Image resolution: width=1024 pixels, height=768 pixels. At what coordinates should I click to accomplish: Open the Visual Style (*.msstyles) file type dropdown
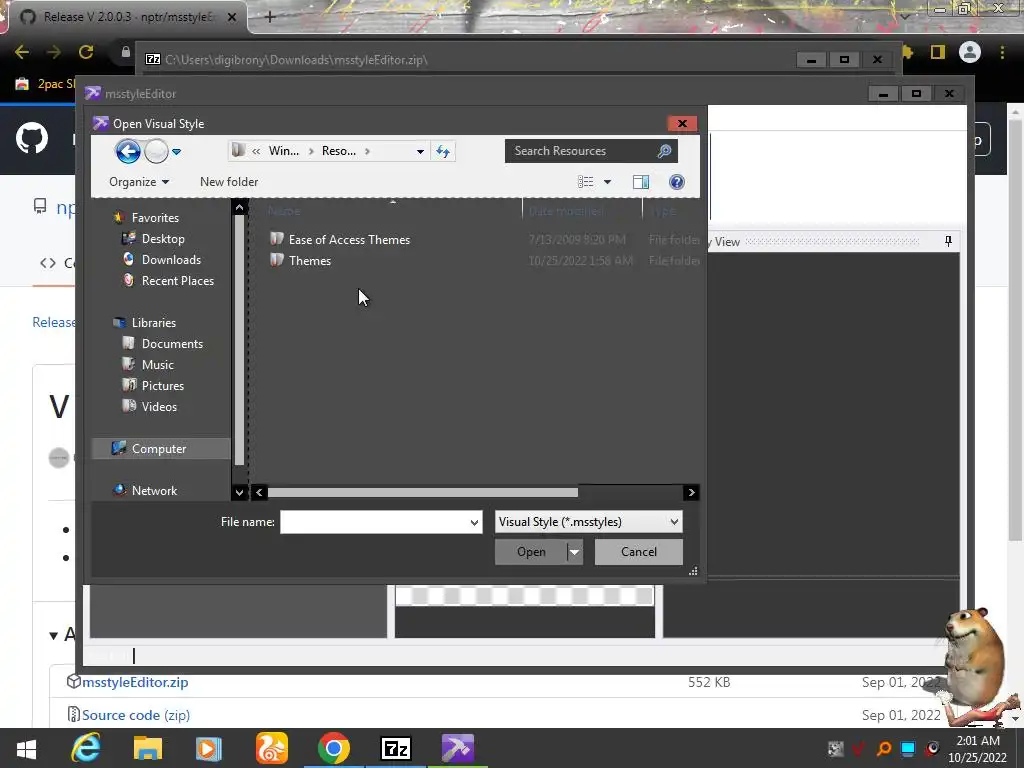click(x=588, y=522)
